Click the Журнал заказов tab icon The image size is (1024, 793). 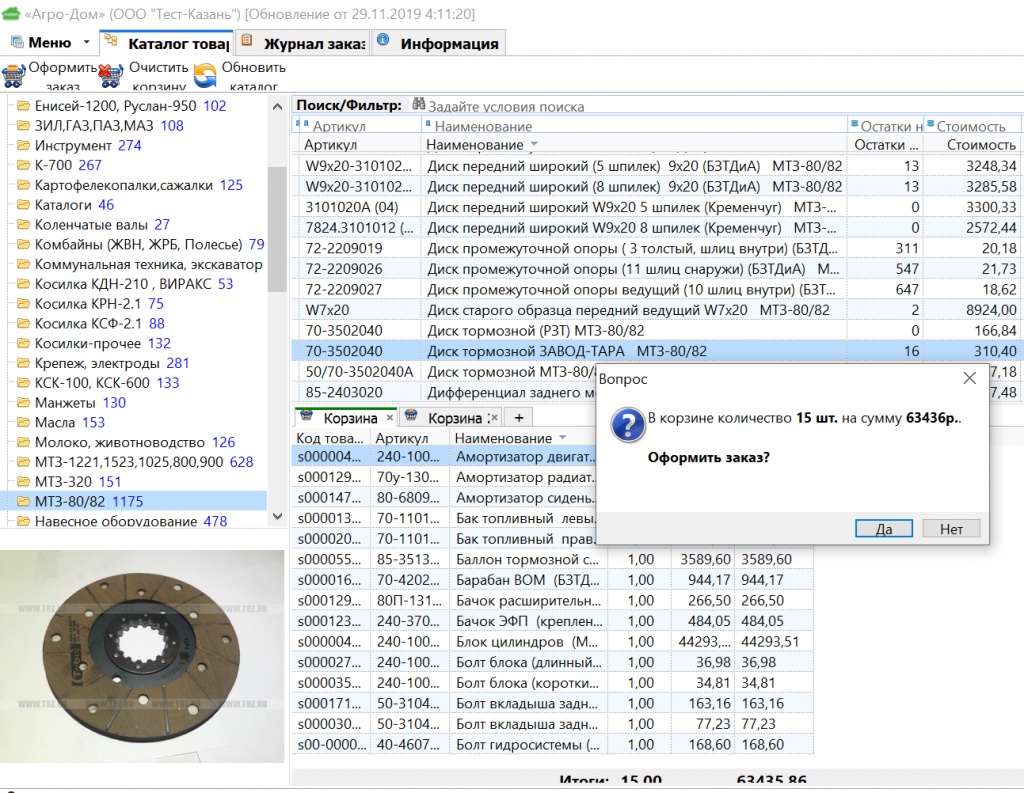click(247, 40)
